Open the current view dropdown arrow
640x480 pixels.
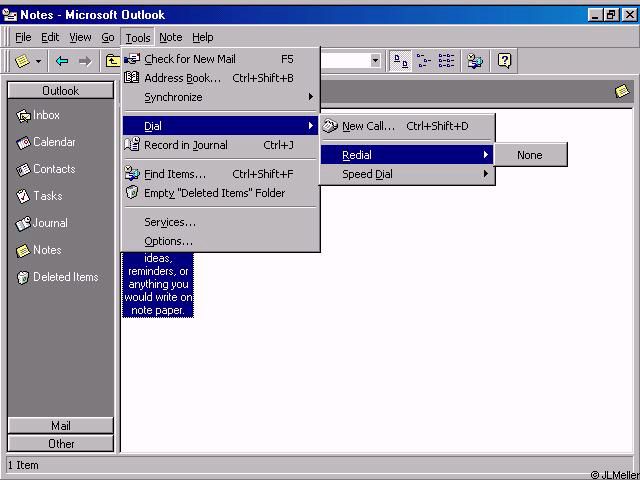click(376, 61)
